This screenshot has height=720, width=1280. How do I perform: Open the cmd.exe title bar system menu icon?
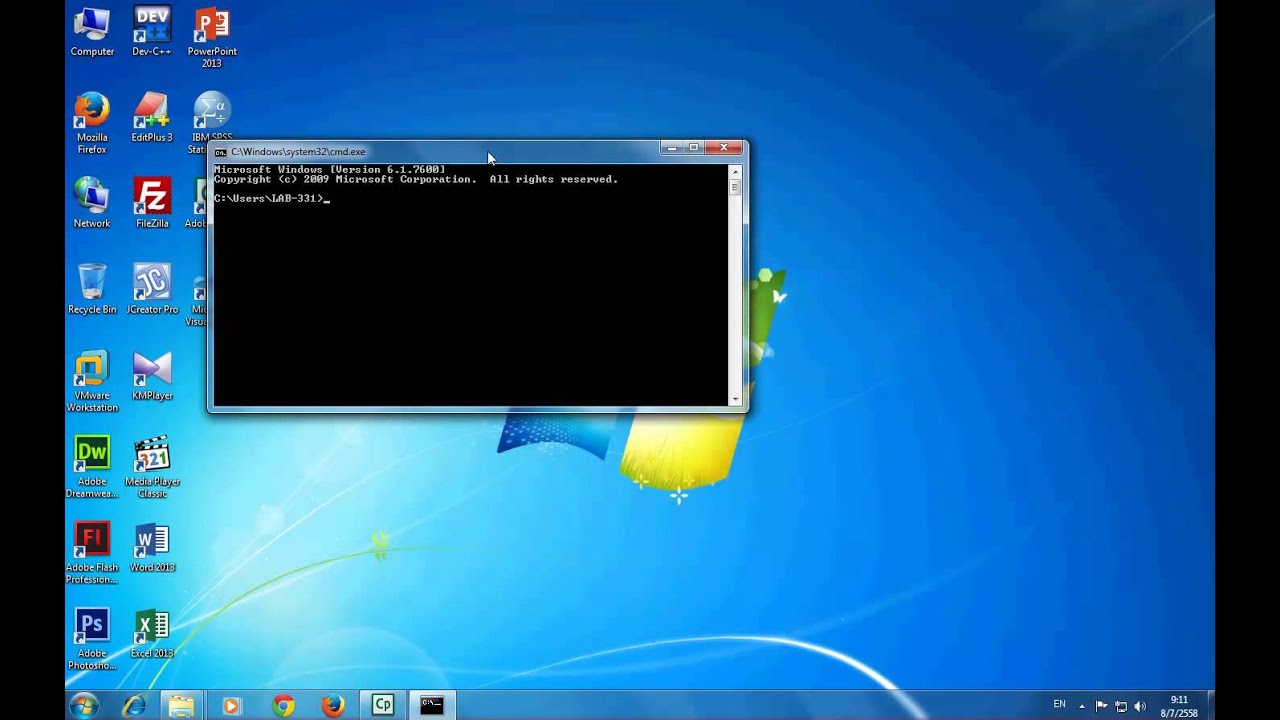pos(220,152)
